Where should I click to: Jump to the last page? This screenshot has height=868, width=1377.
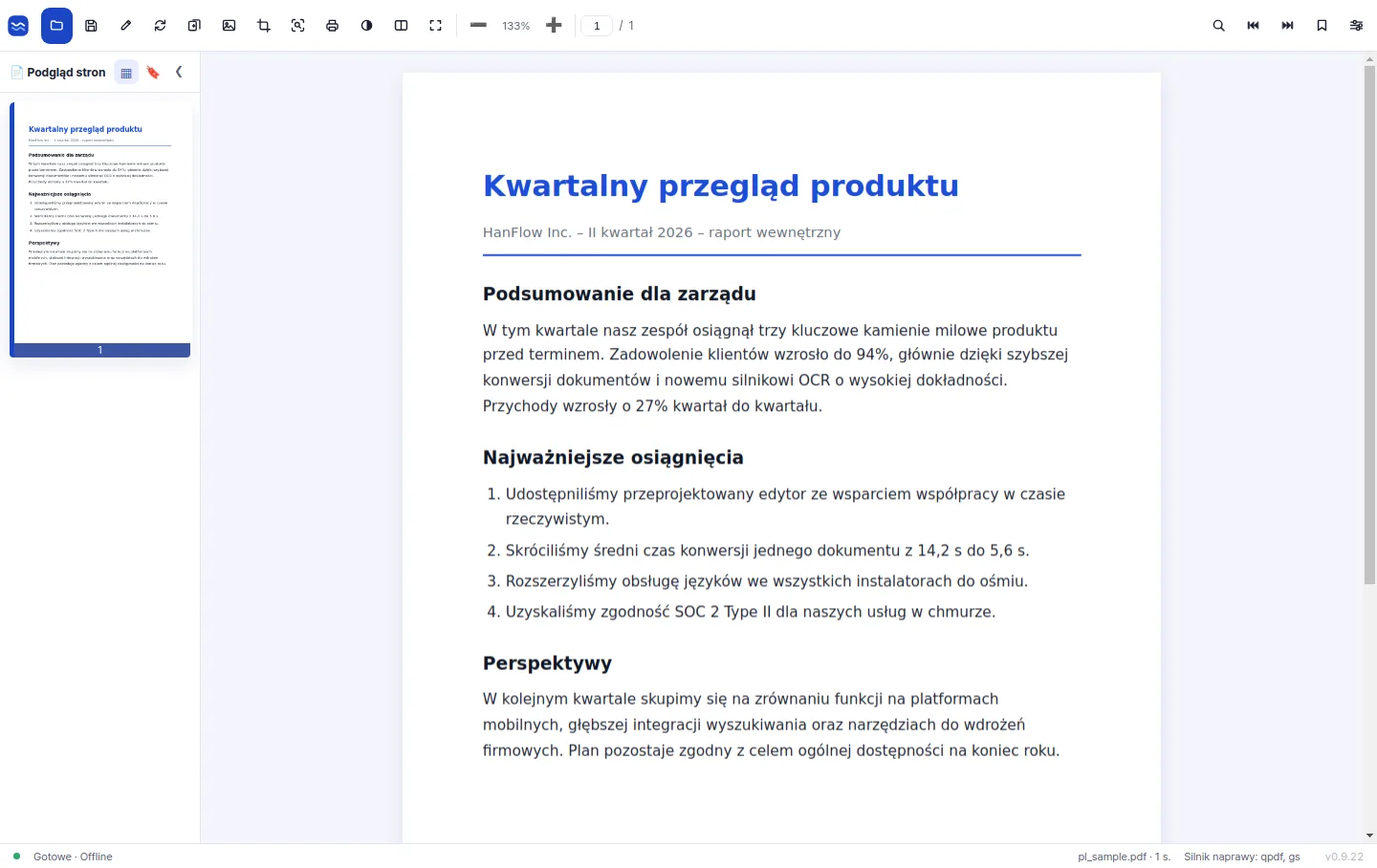(1287, 26)
